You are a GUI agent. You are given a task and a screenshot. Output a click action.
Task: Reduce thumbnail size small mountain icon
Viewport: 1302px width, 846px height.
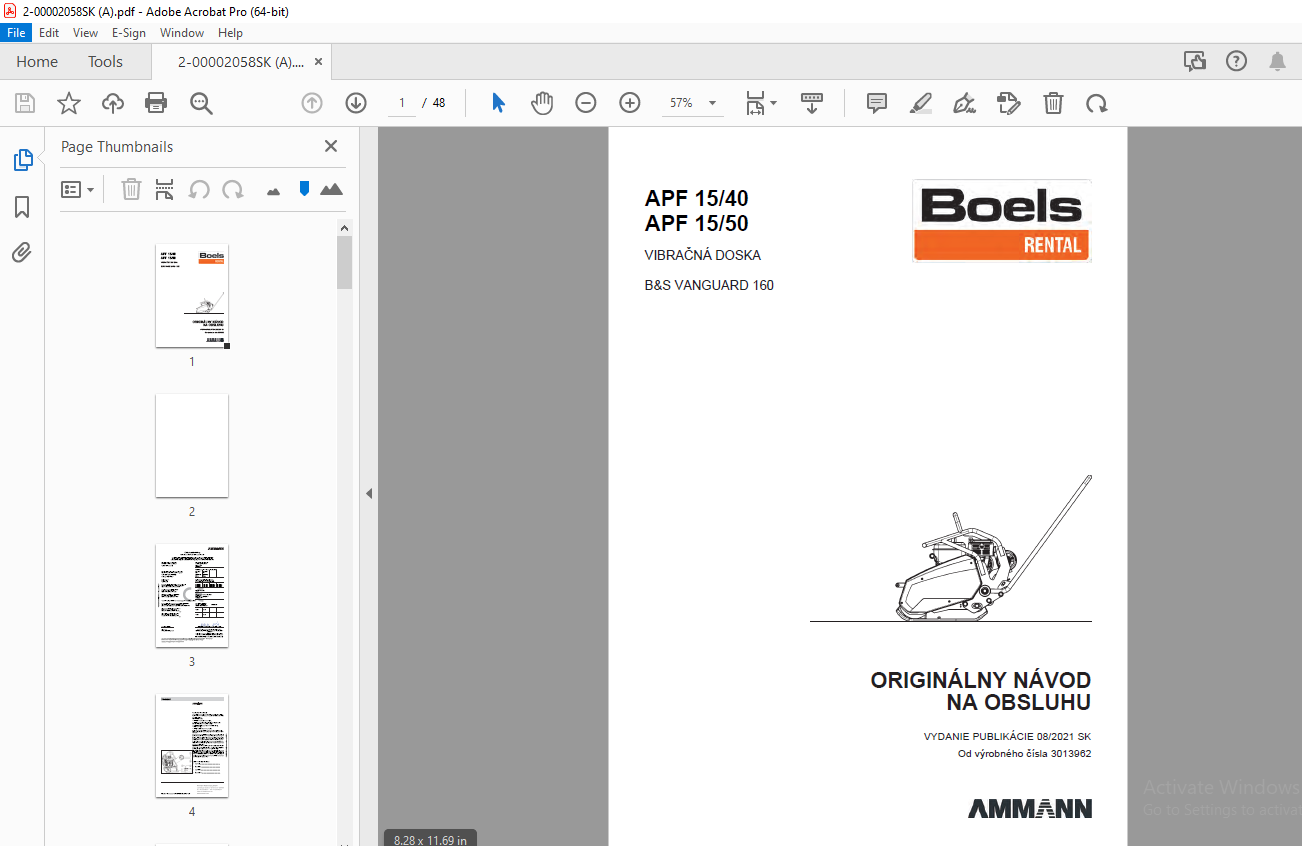click(x=273, y=190)
